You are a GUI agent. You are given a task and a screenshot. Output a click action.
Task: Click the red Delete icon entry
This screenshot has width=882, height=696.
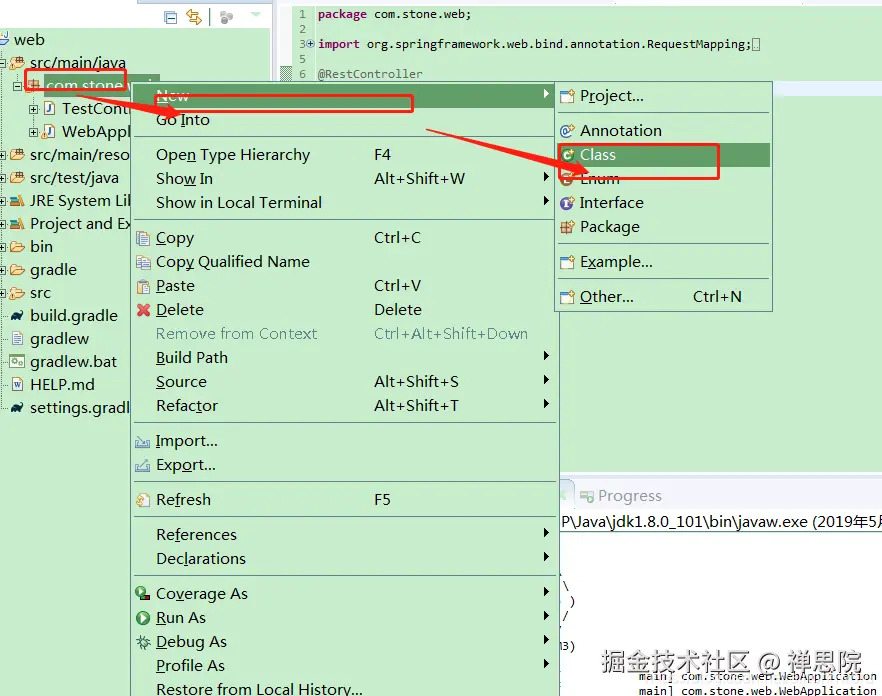(143, 310)
